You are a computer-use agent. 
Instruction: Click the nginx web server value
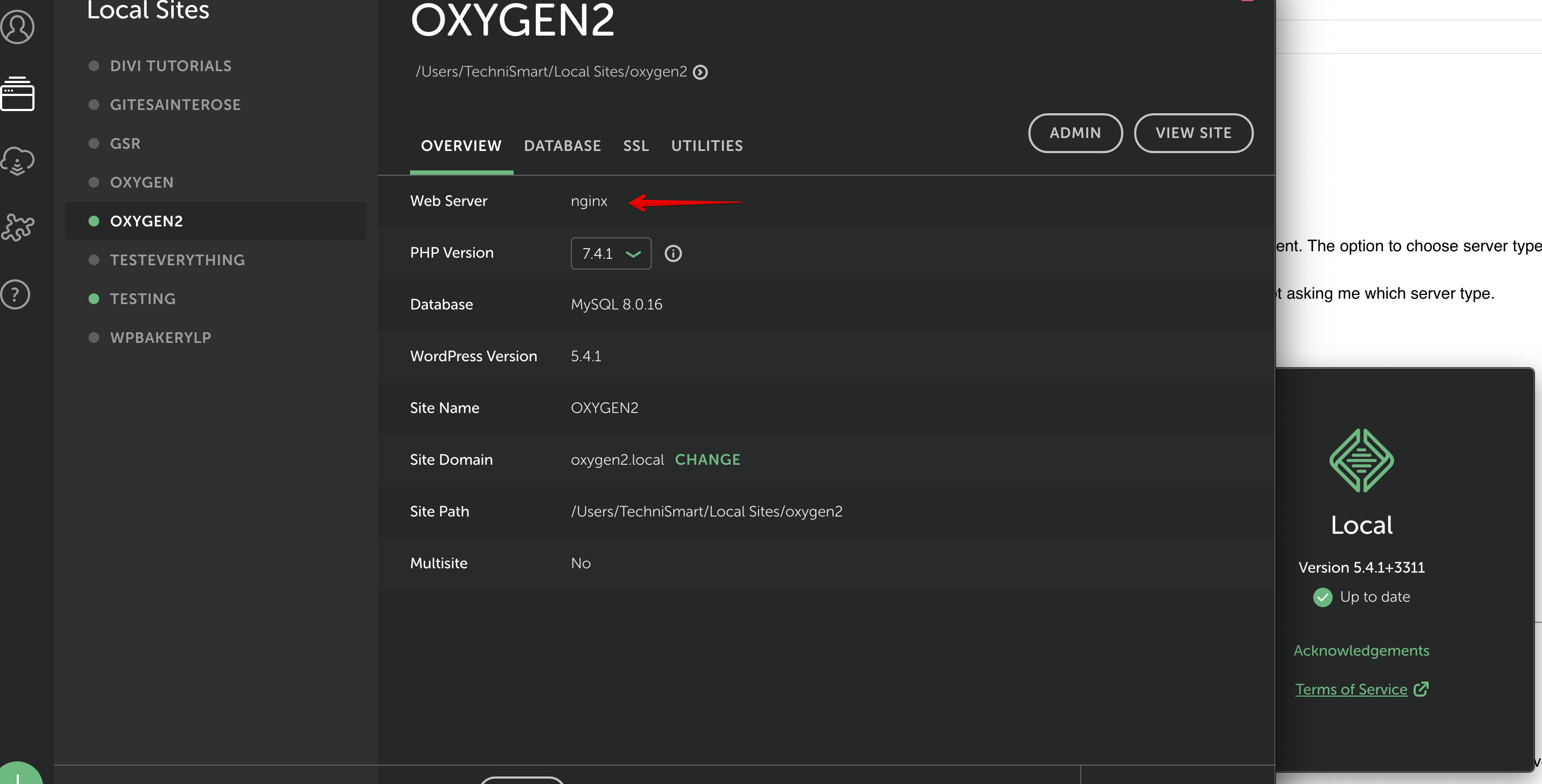click(589, 201)
